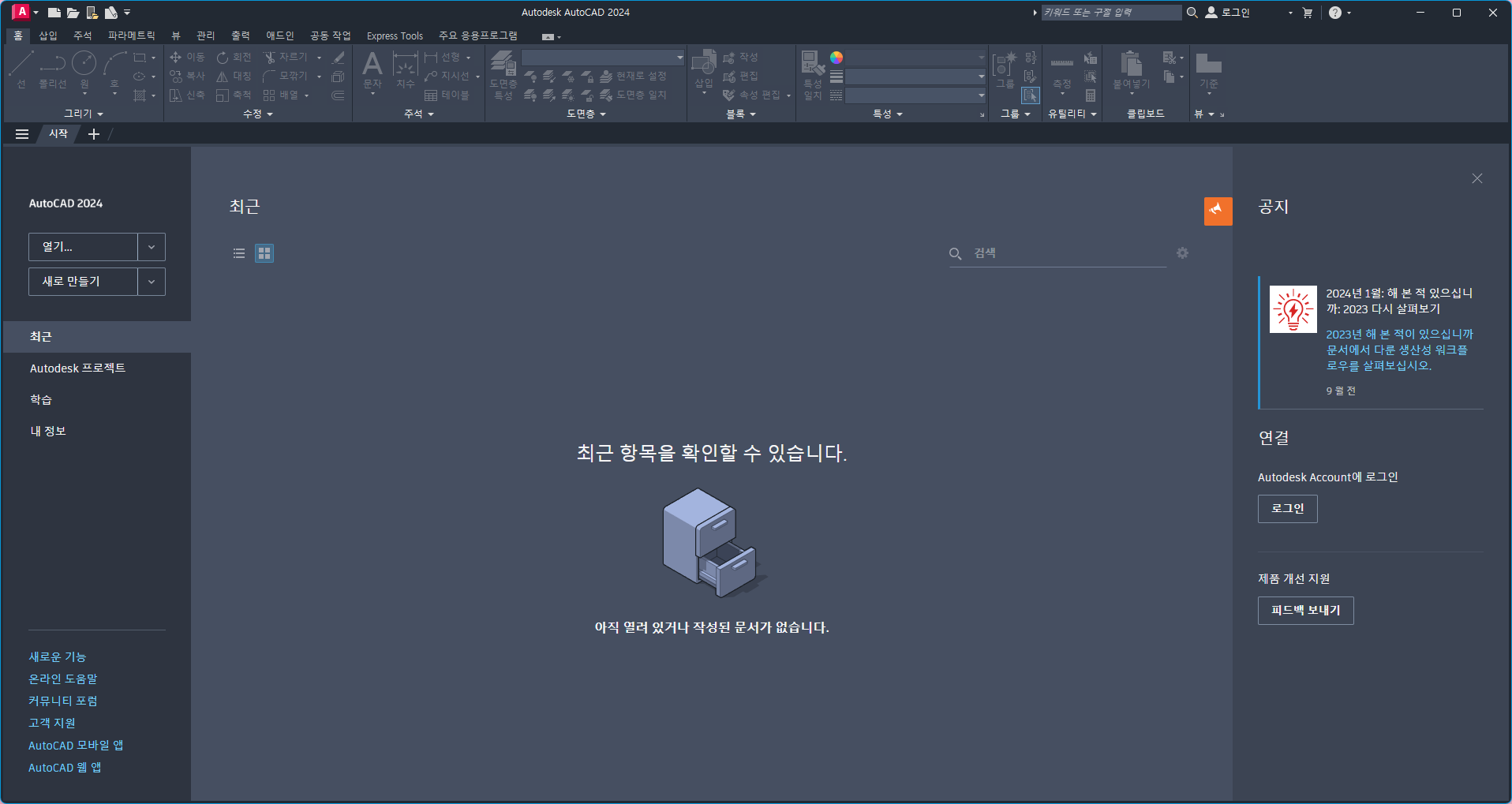
Task: Open the Insert (삽입) ribbon tab
Action: coord(48,36)
